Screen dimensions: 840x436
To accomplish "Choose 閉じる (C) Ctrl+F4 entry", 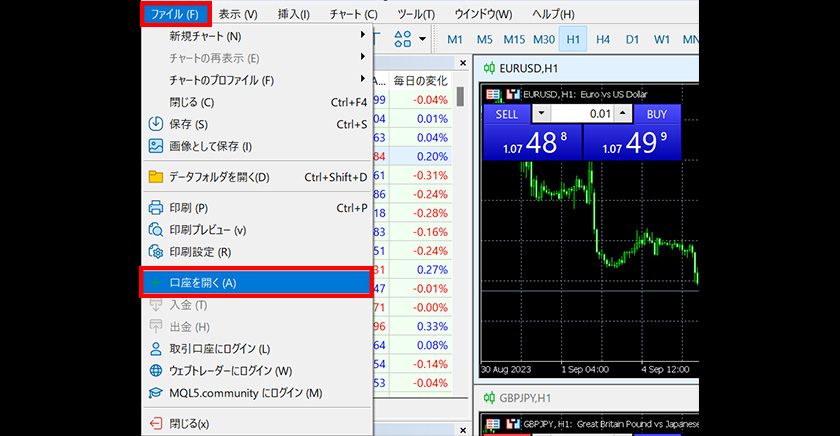I will pyautogui.click(x=257, y=102).
